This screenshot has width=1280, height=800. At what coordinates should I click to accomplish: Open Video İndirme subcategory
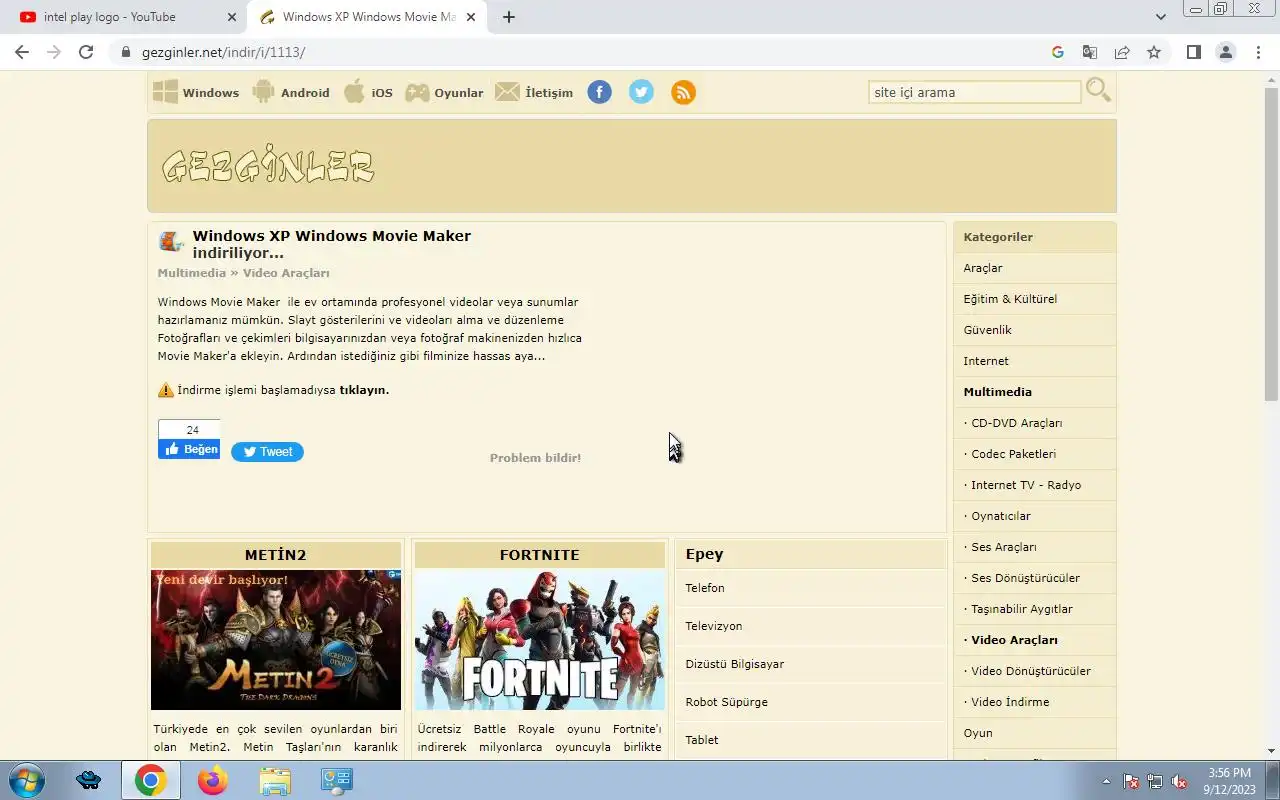(1034, 702)
